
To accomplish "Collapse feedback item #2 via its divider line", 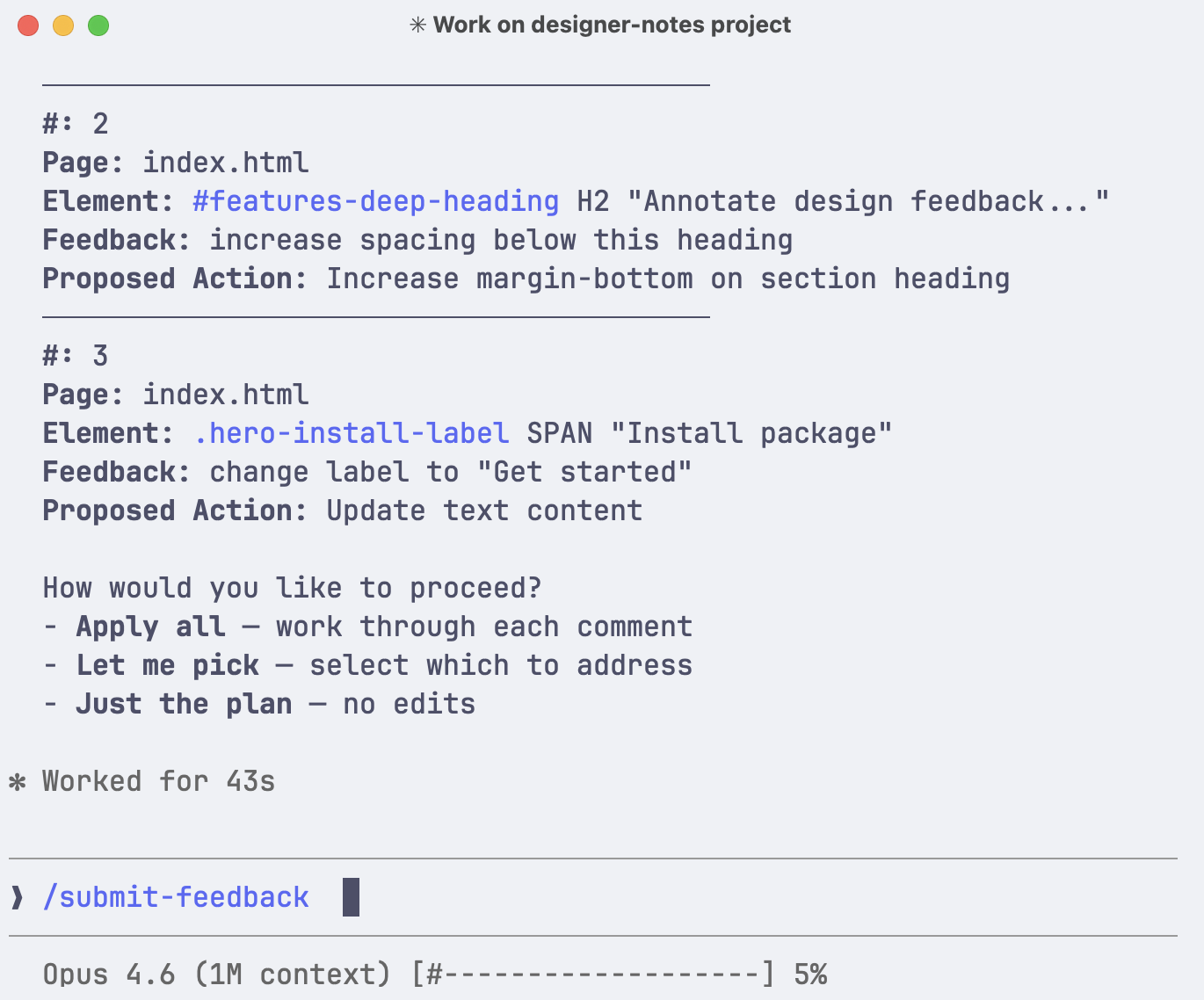I will tap(376, 83).
